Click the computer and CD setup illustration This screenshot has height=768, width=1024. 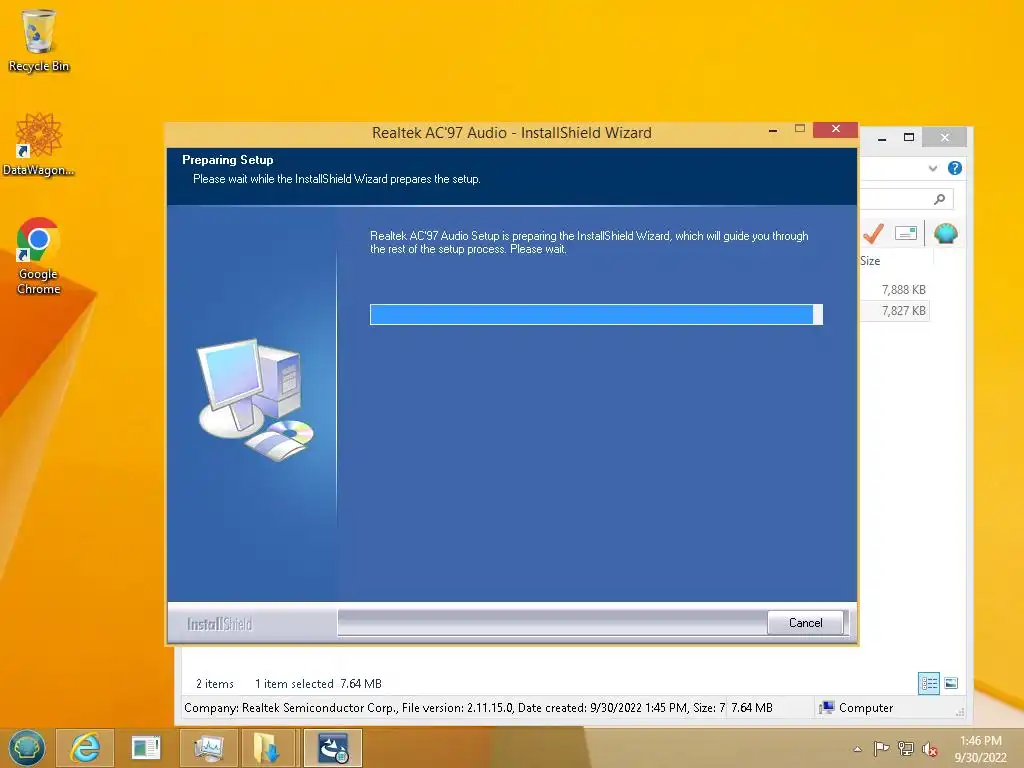pos(255,400)
